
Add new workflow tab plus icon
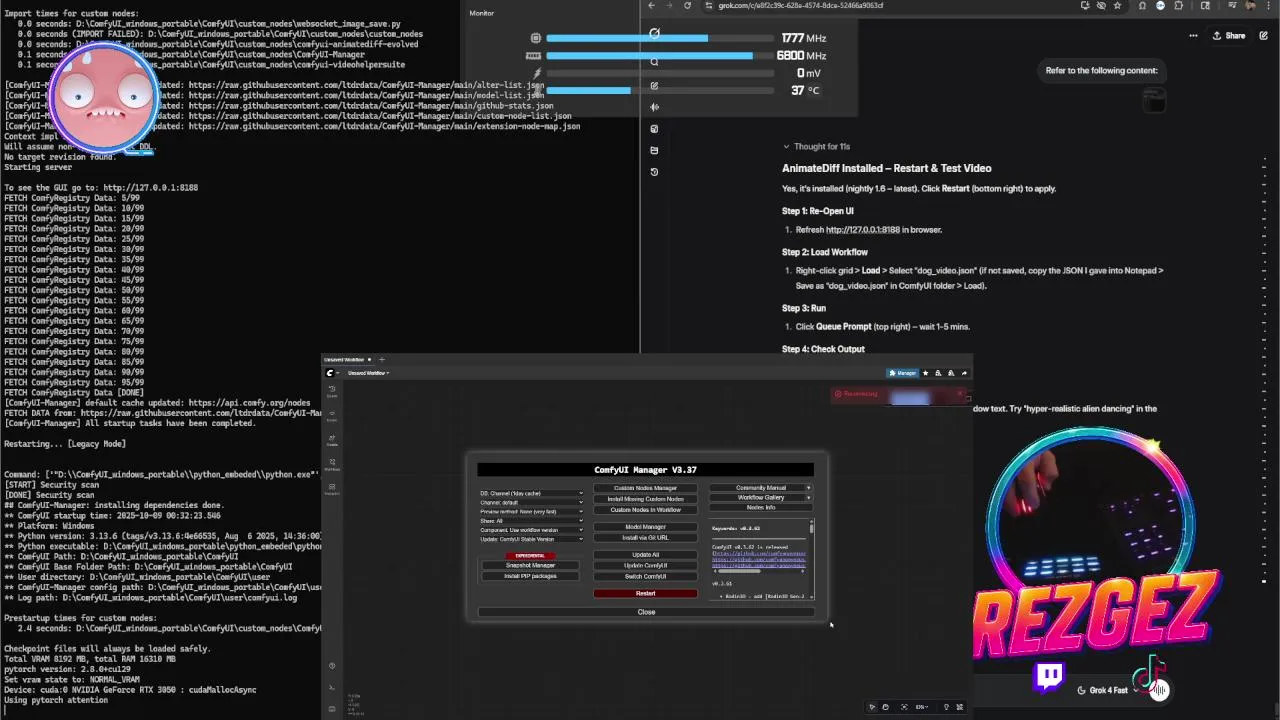point(382,359)
